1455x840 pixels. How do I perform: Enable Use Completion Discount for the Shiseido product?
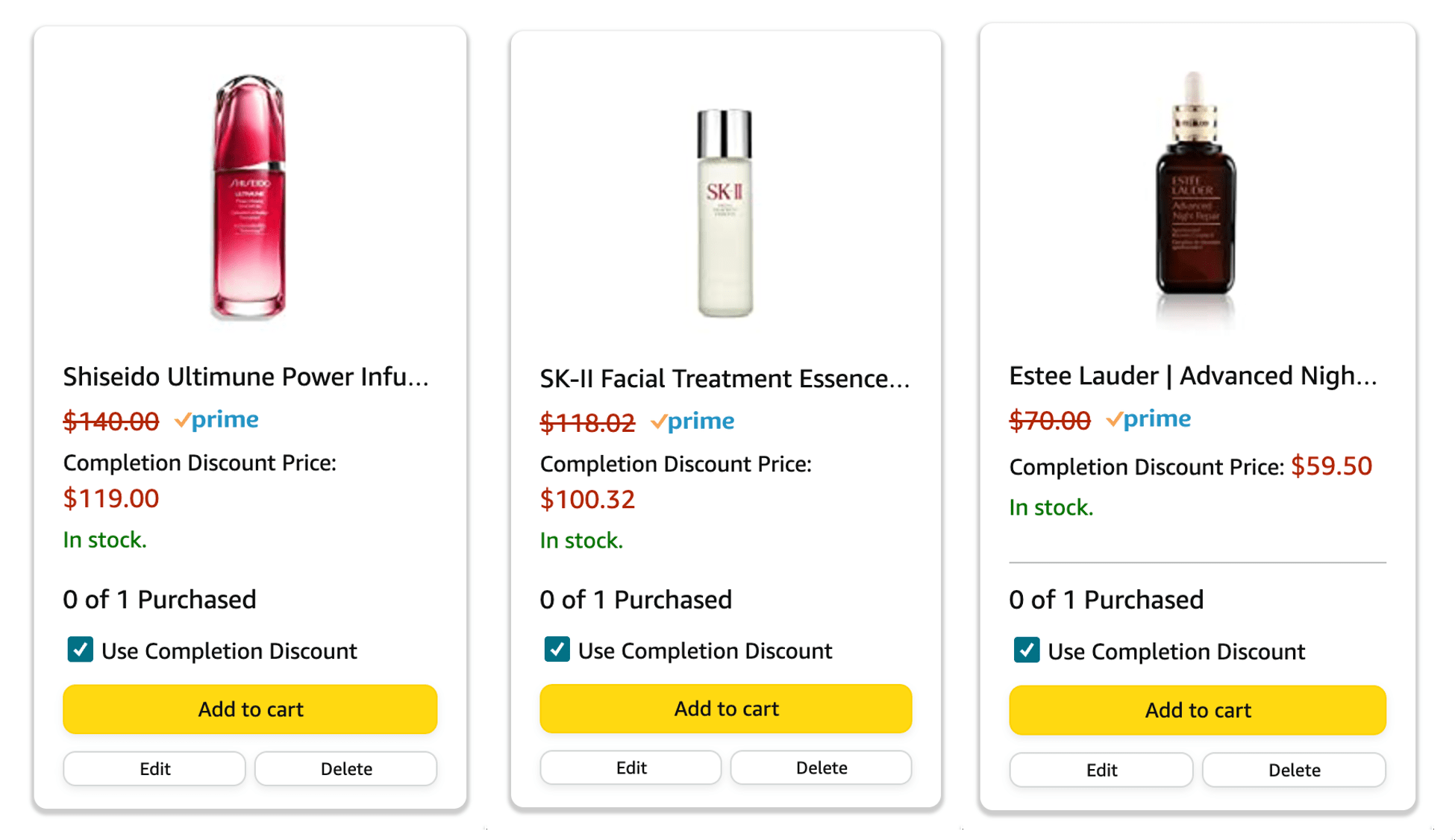pyautogui.click(x=80, y=650)
